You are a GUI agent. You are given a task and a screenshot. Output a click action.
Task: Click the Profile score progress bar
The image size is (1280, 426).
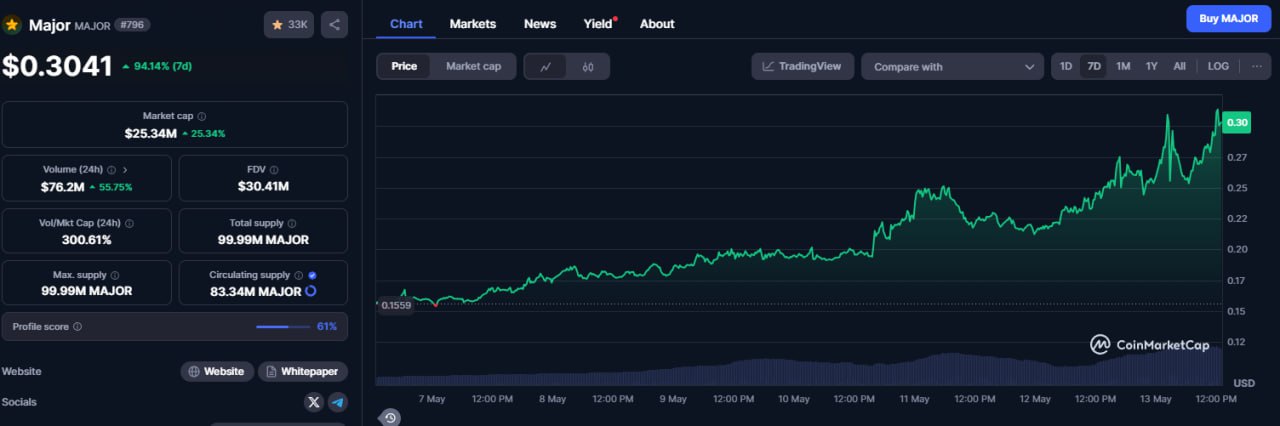(283, 327)
